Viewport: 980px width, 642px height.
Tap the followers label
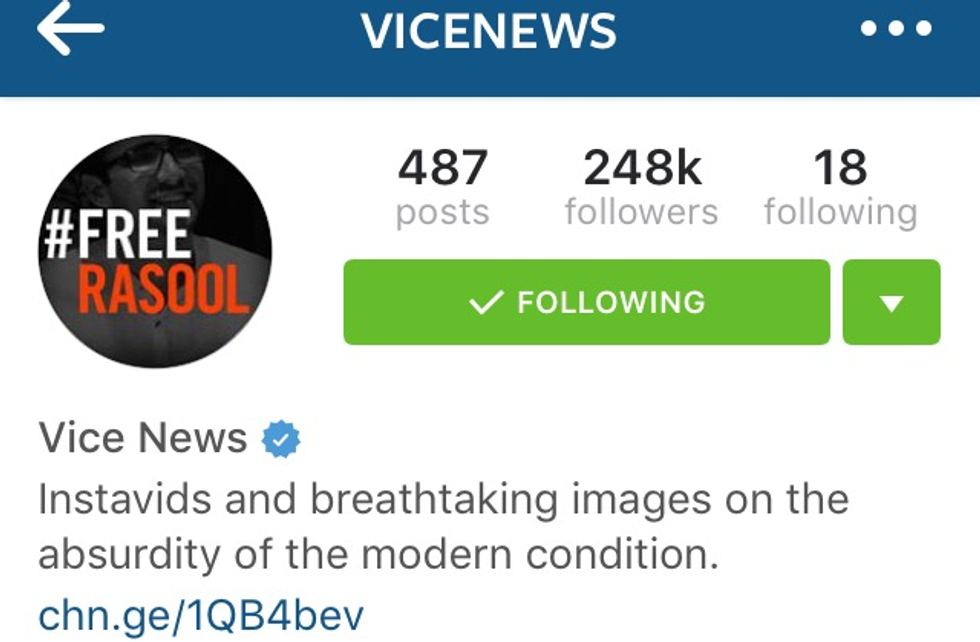pyautogui.click(x=642, y=212)
